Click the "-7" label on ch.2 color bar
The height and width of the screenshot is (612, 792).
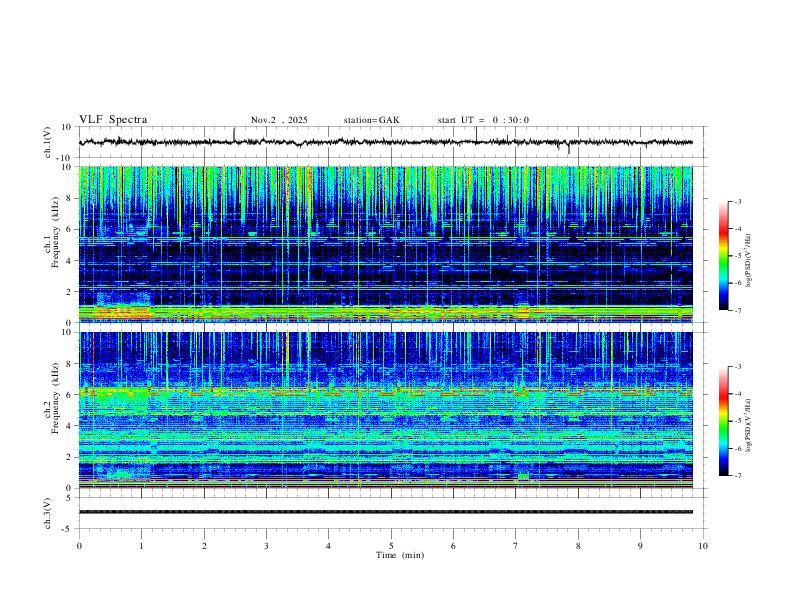[x=738, y=475]
